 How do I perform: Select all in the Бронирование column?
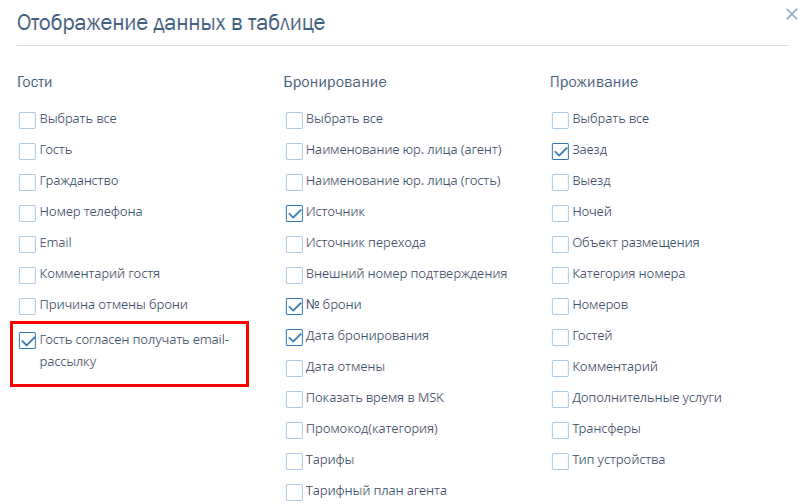pyautogui.click(x=294, y=120)
